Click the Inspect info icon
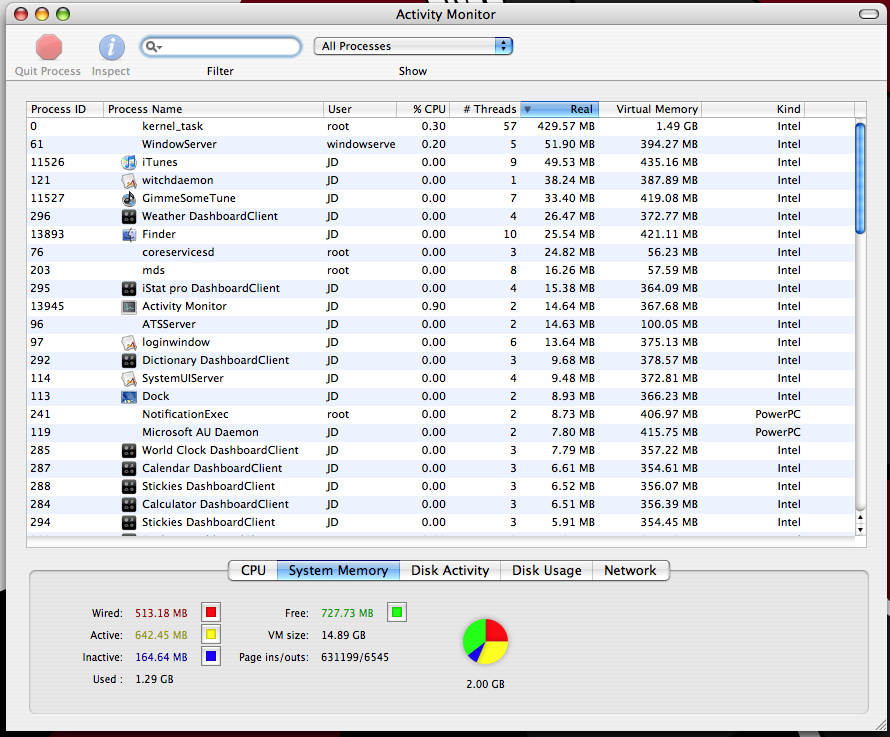The height and width of the screenshot is (737, 890). tap(111, 47)
